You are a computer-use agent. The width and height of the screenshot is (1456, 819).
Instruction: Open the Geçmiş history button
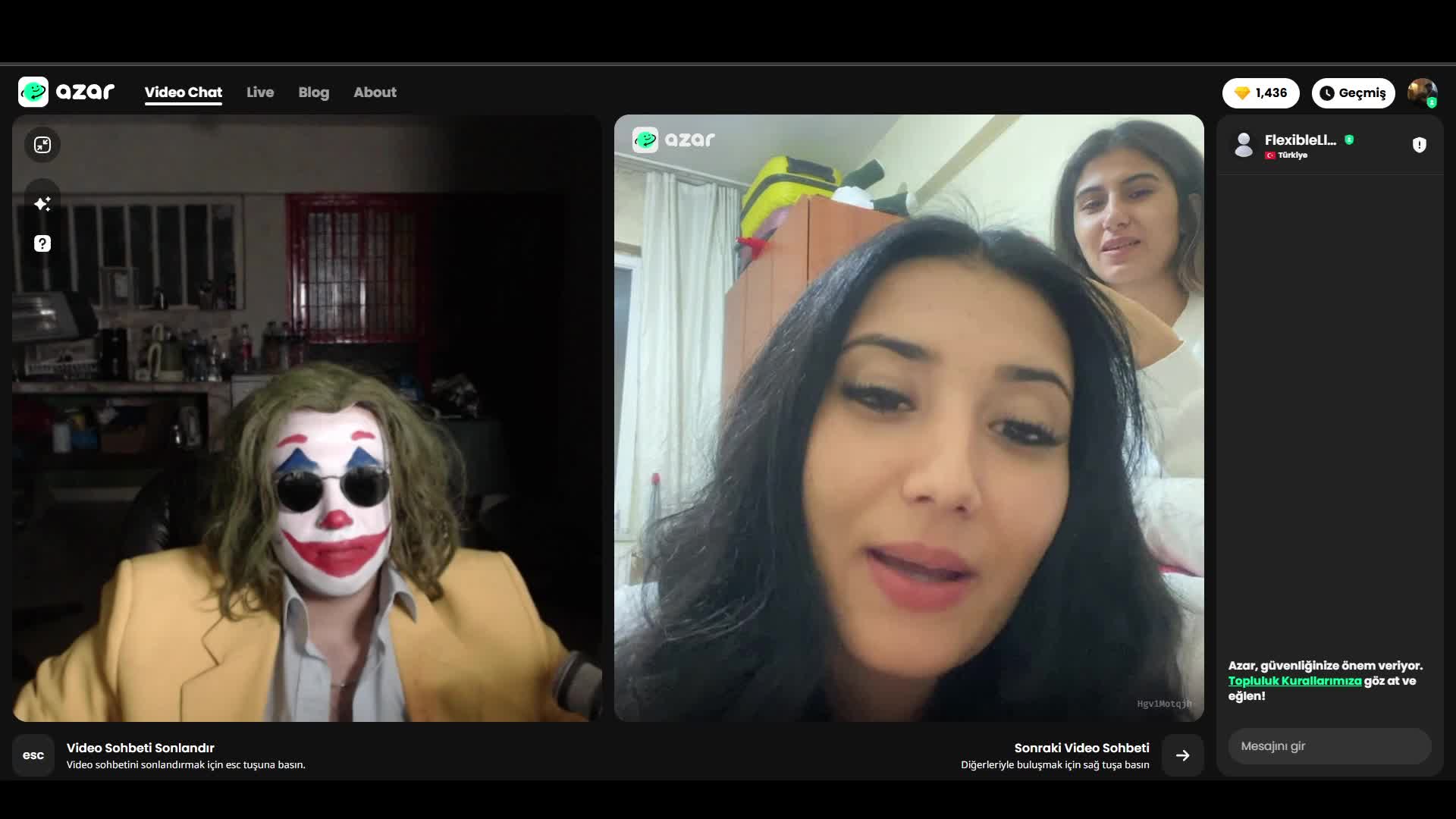[1353, 93]
